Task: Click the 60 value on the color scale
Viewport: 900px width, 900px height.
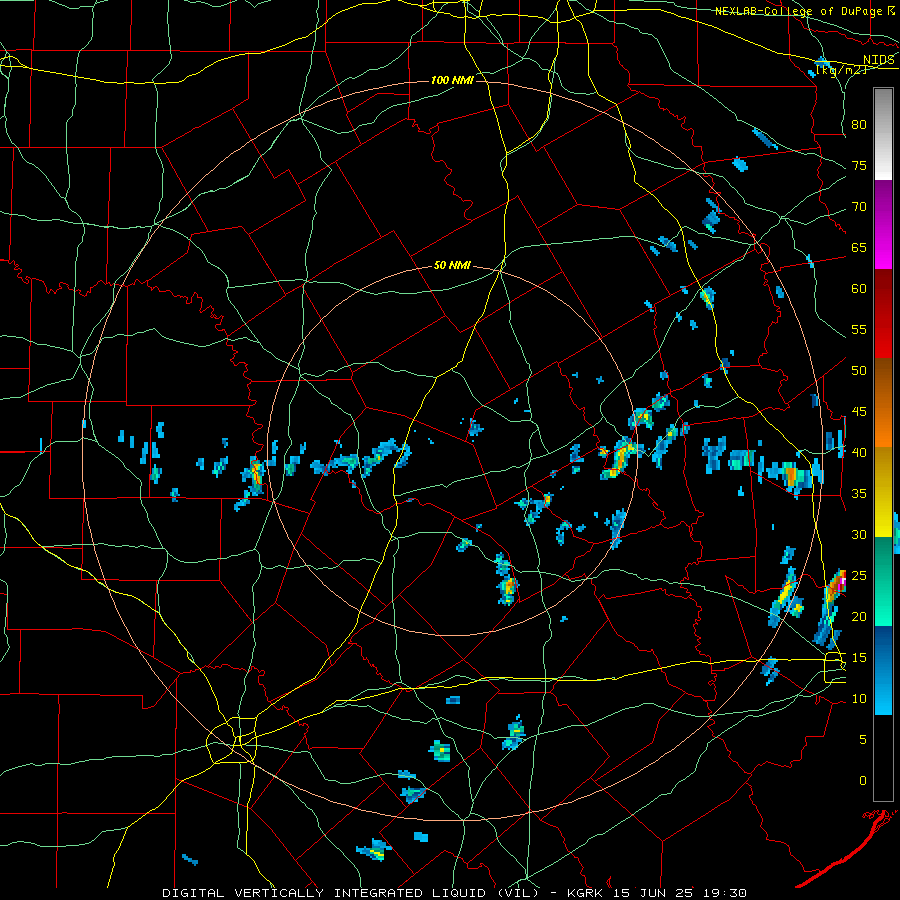Action: coord(859,289)
